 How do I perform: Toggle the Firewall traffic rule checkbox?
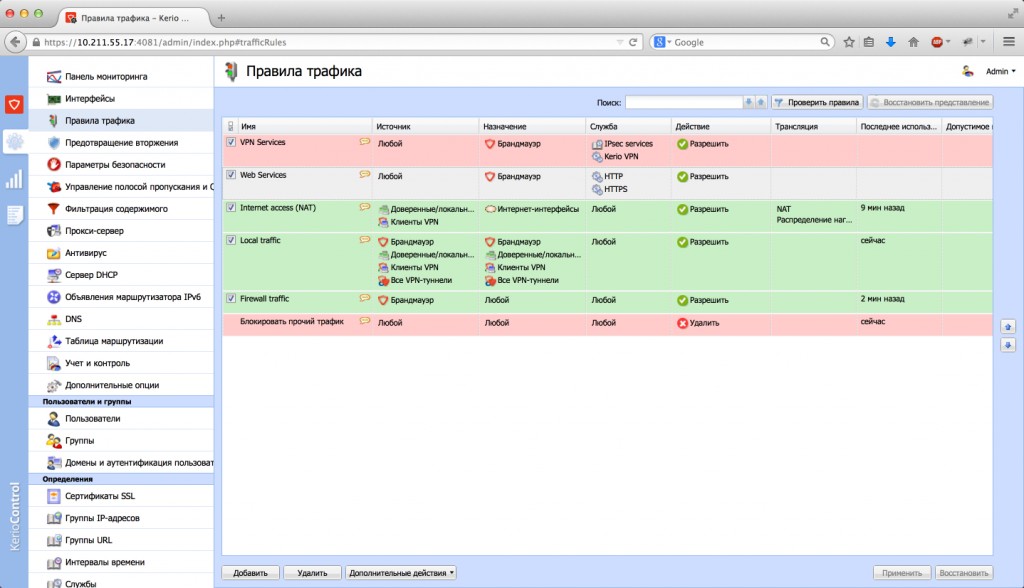pyautogui.click(x=231, y=298)
